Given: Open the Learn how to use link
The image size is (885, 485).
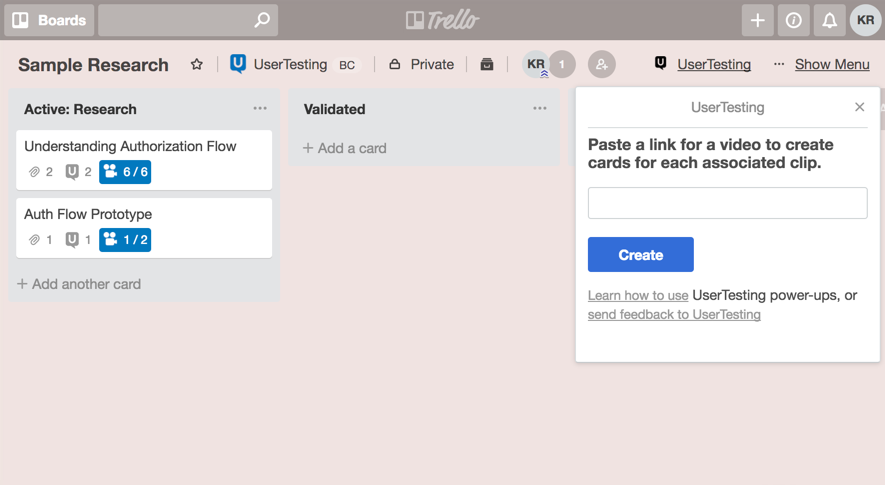Looking at the screenshot, I should tap(638, 295).
